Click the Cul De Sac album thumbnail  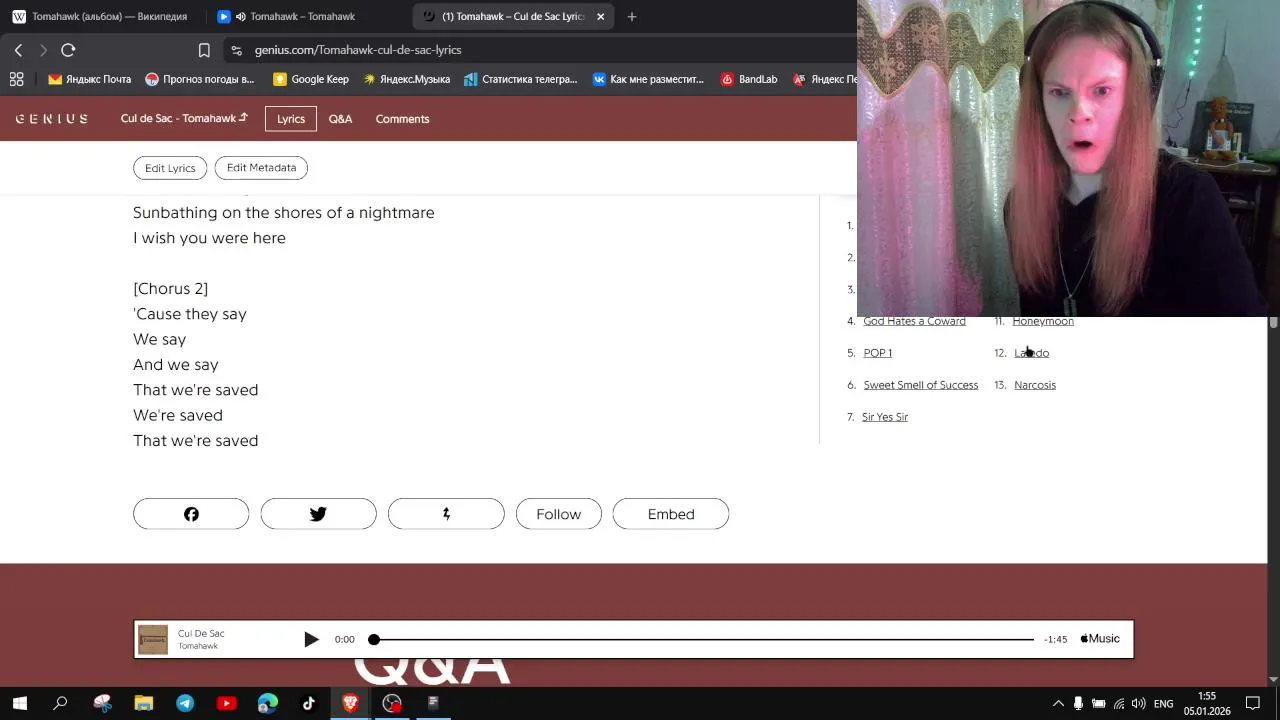point(153,639)
